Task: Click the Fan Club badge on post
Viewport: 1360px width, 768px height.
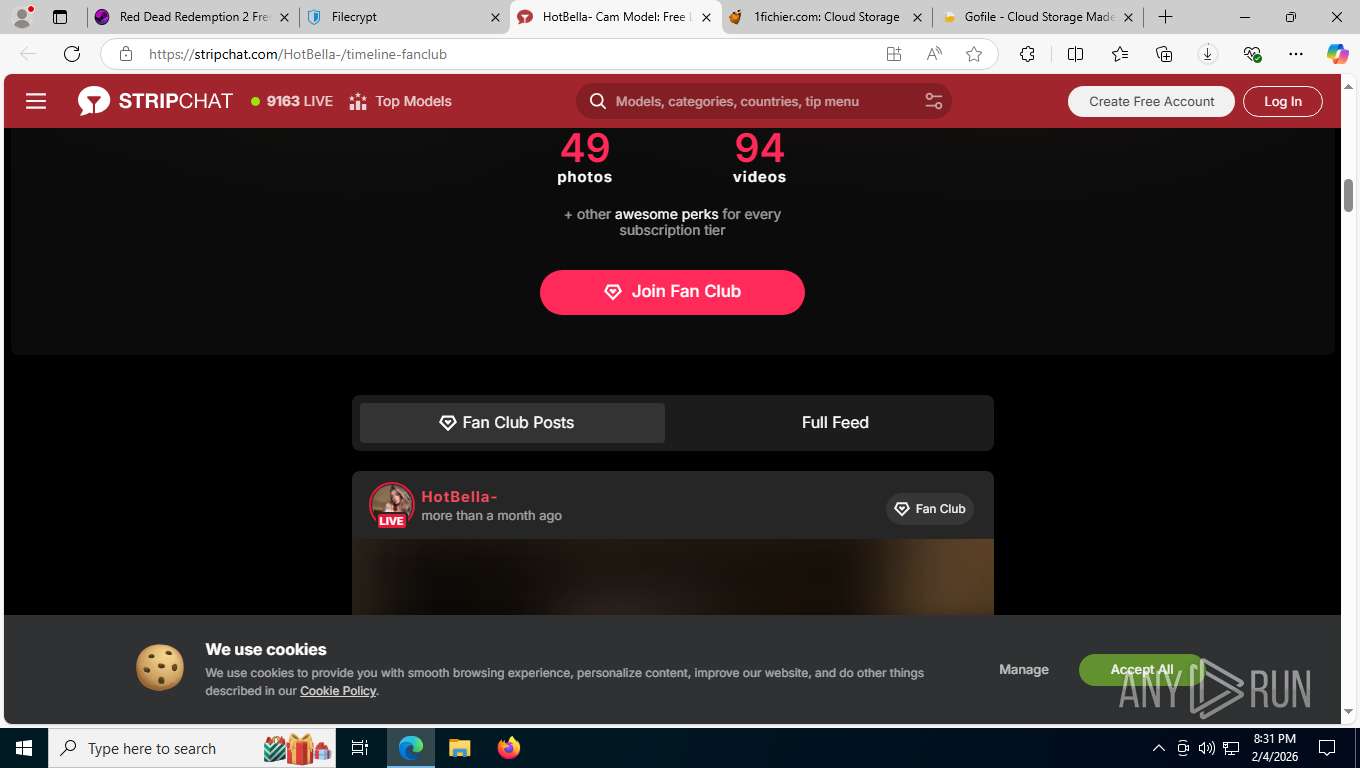Action: pos(930,509)
